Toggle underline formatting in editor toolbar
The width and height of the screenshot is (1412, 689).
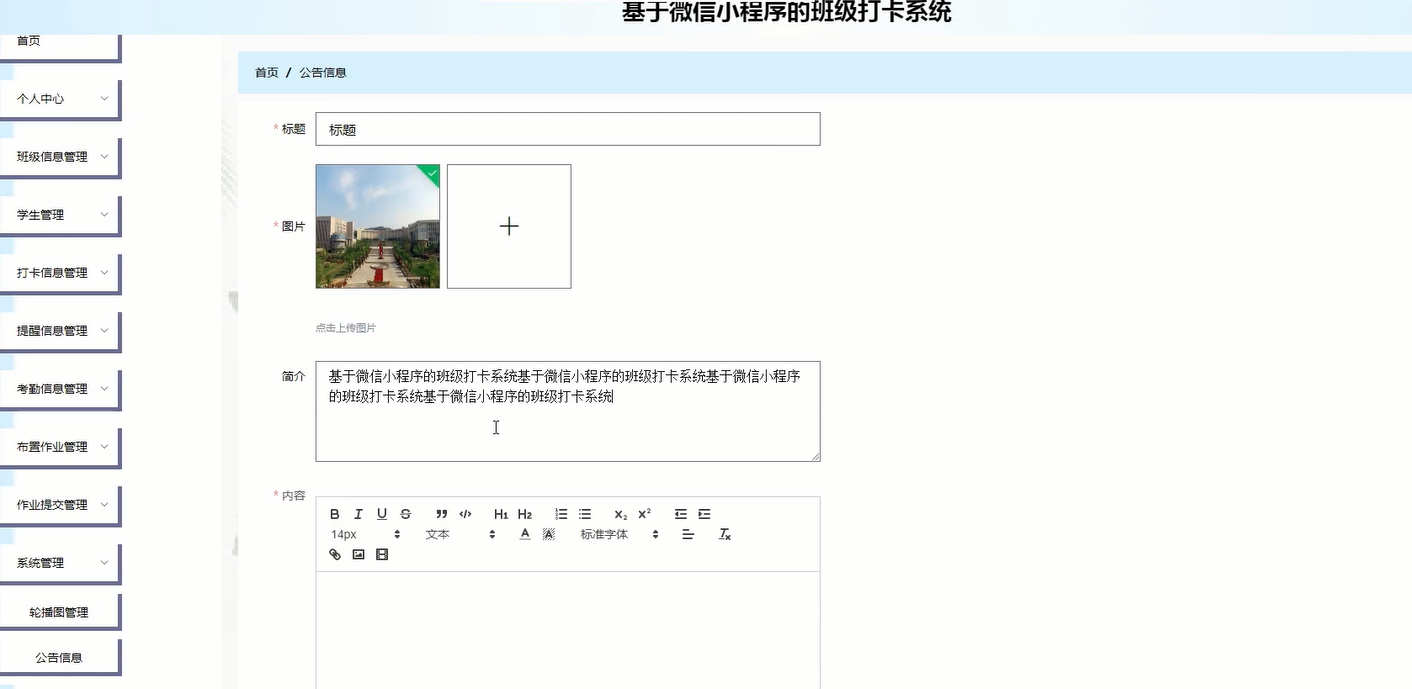[382, 514]
